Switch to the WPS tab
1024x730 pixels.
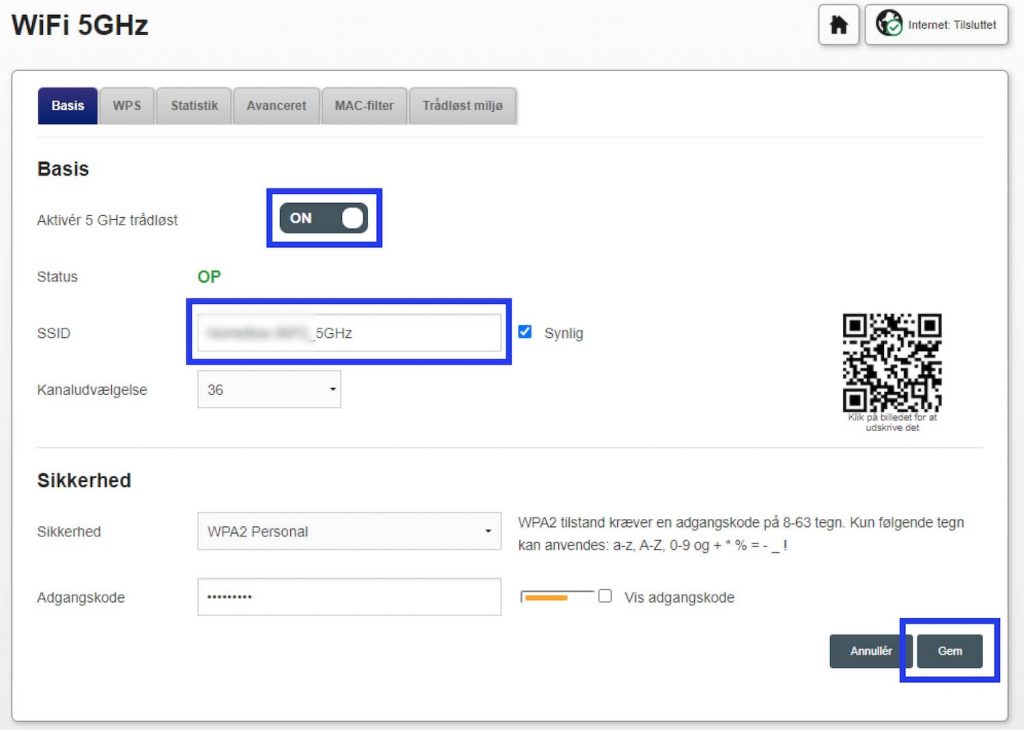126,105
